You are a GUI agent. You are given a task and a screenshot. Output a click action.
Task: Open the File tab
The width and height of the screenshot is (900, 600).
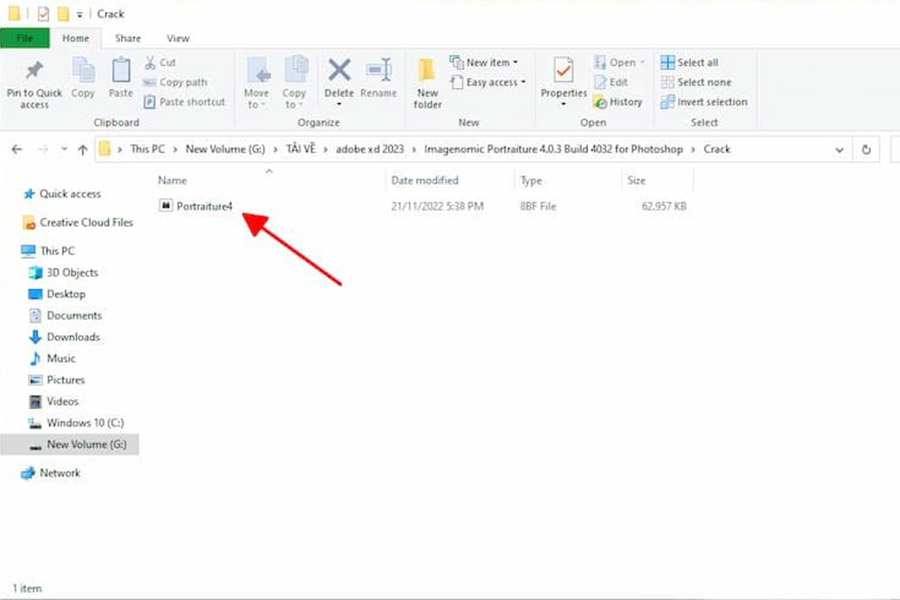point(25,38)
